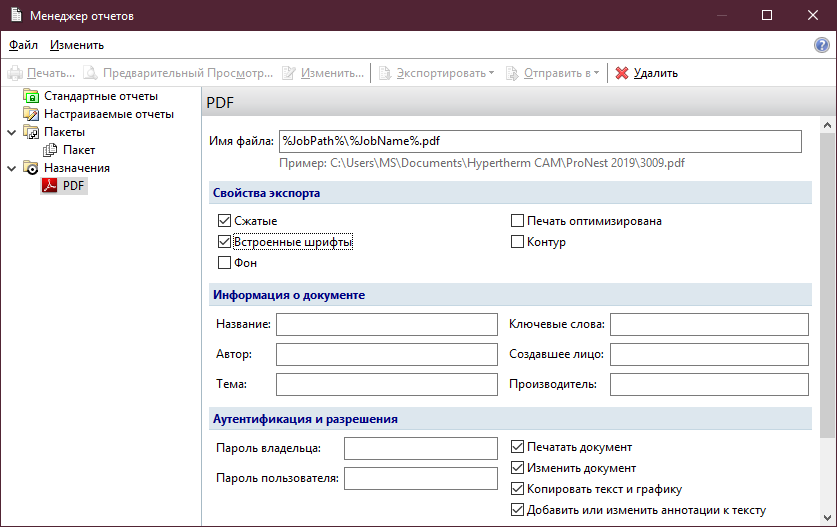The image size is (837, 527).
Task: Click the Производитель field
Action: pos(709,384)
